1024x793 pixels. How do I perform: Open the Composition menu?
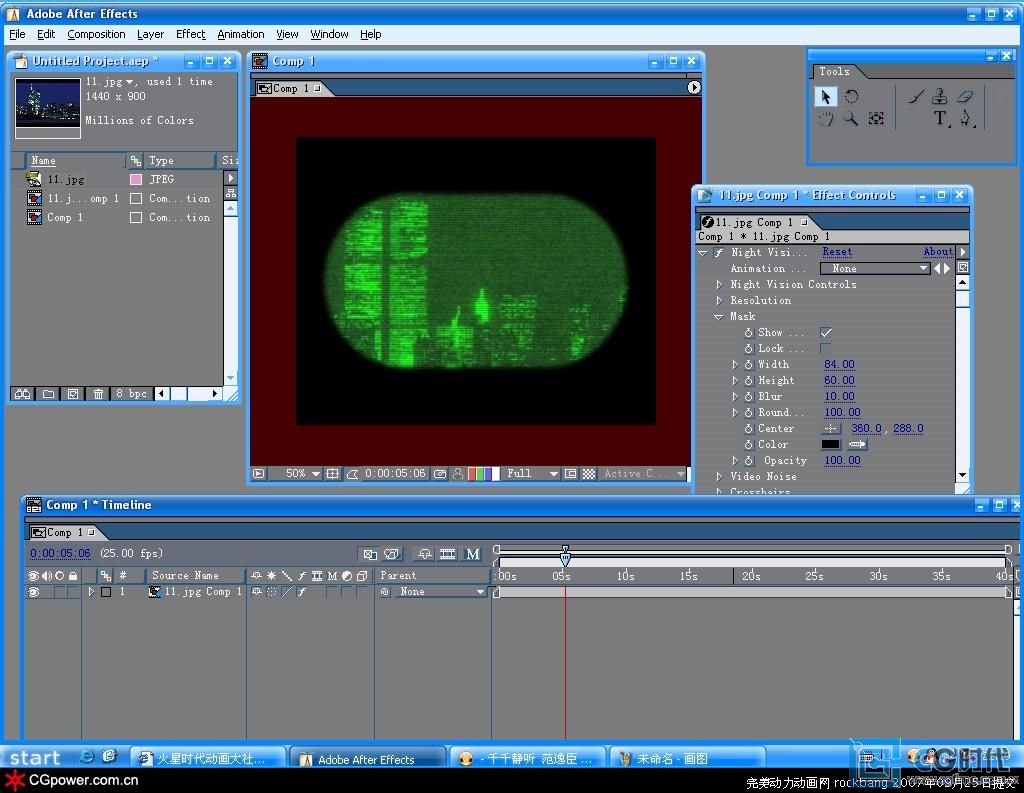(96, 34)
